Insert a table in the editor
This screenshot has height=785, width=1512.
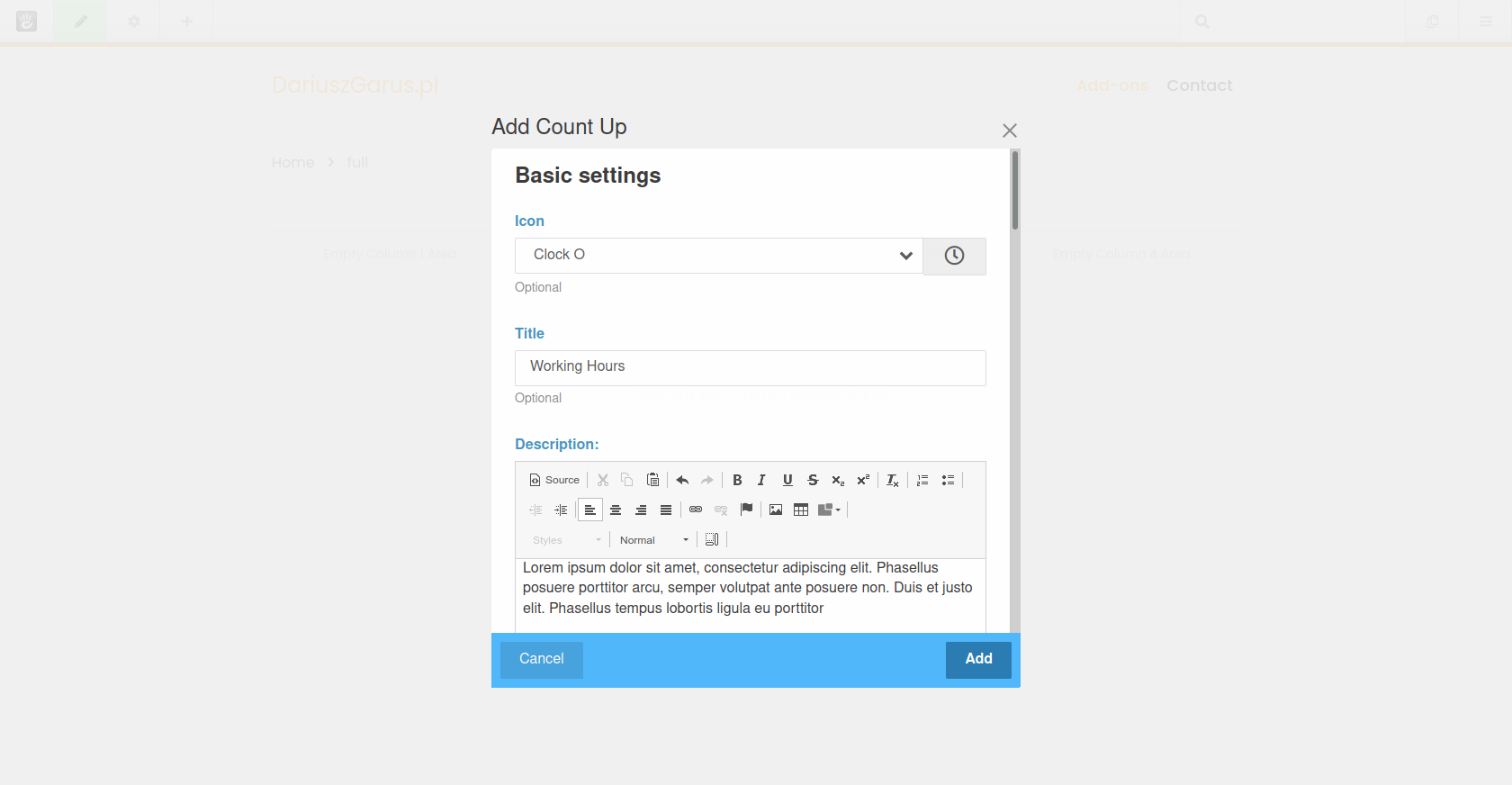[801, 510]
